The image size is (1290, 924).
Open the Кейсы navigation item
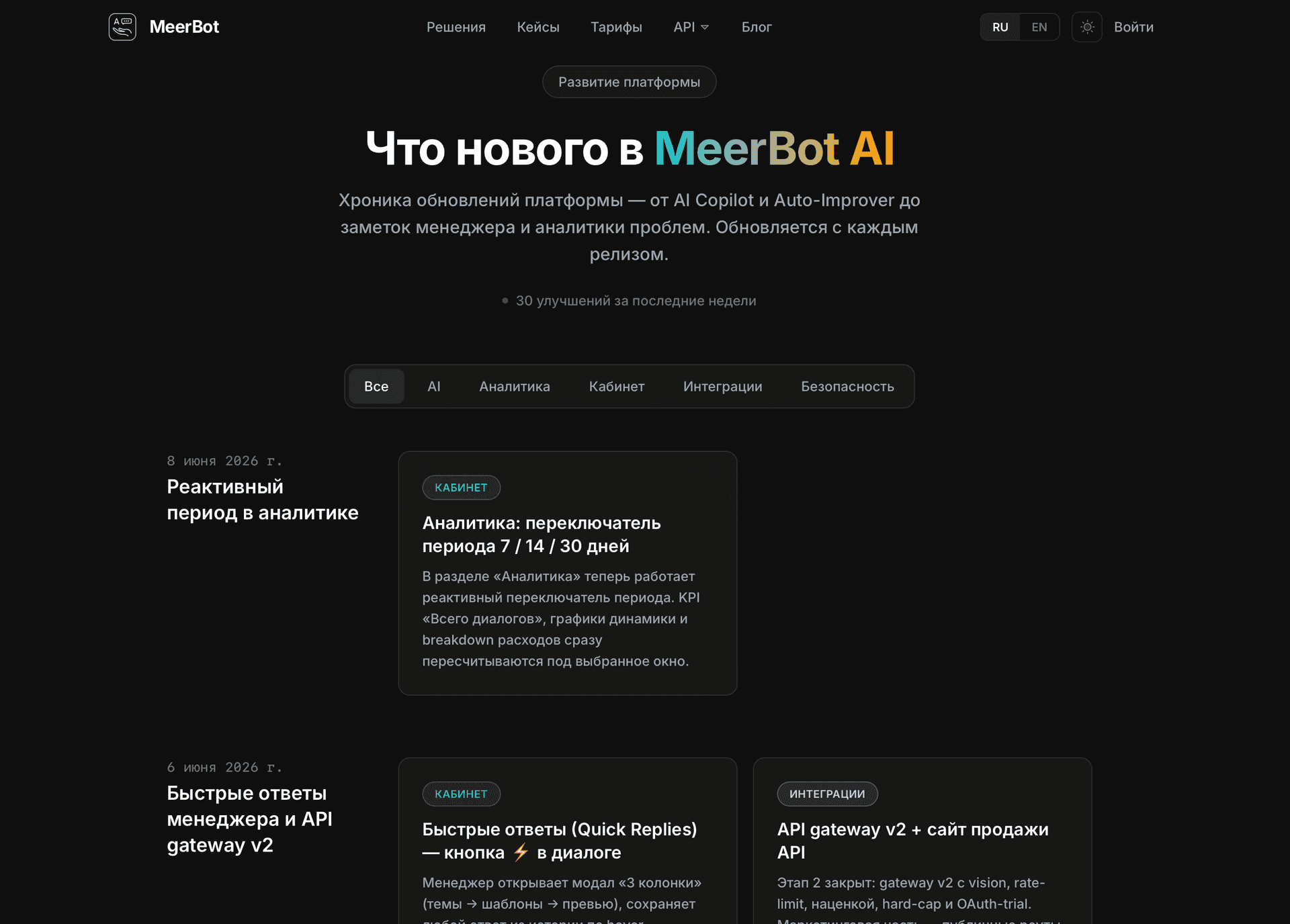pyautogui.click(x=537, y=27)
